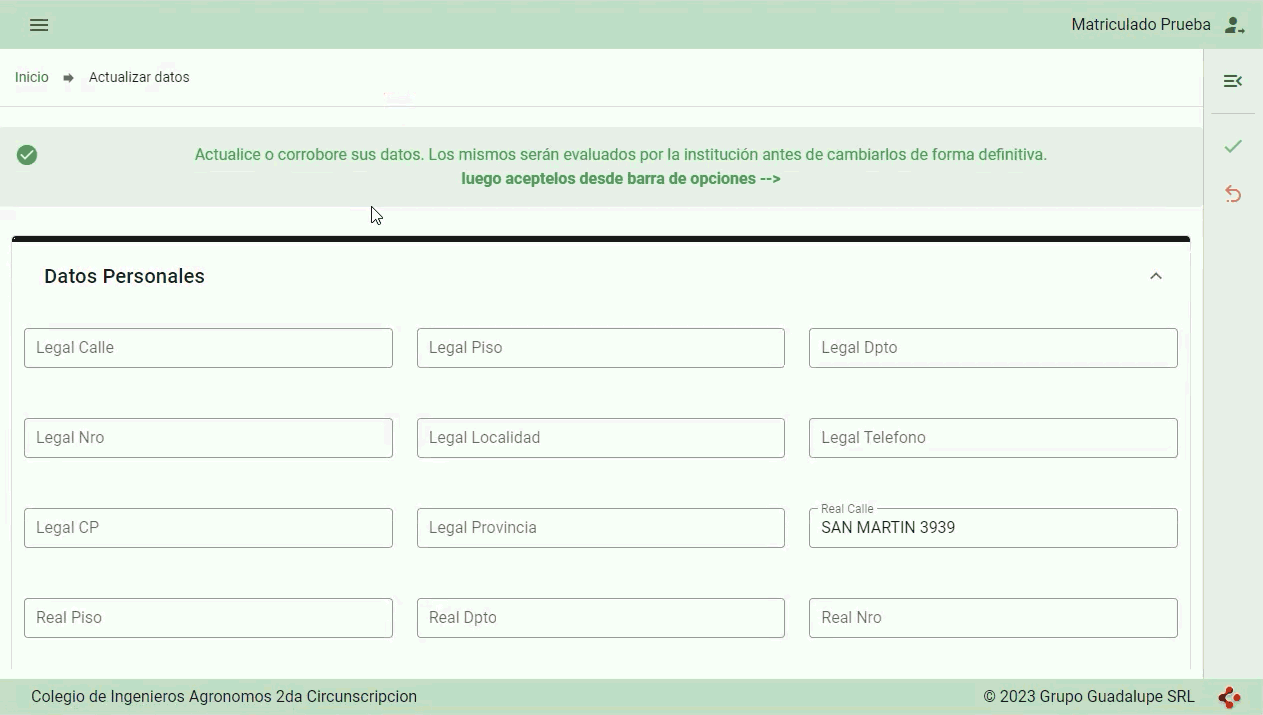Click Colegio de Ingenieros Agronomos footer text
Viewport: 1263px width, 715px height.
[x=224, y=697]
